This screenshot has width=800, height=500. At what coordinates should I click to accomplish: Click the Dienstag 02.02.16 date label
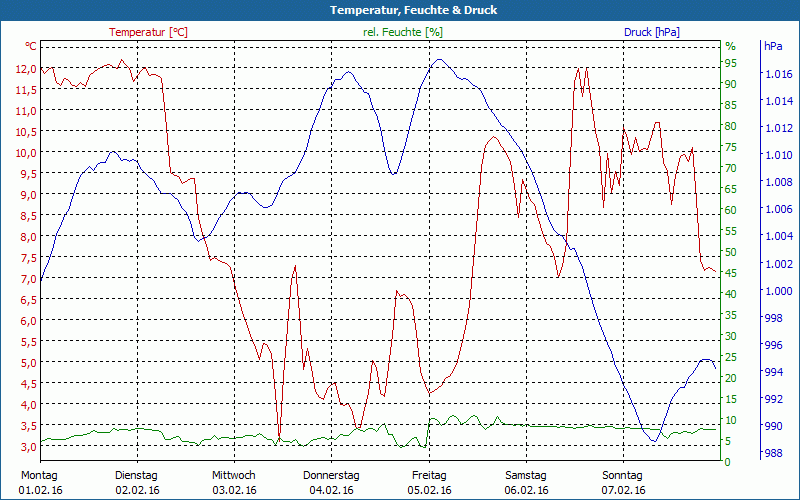coord(136,483)
